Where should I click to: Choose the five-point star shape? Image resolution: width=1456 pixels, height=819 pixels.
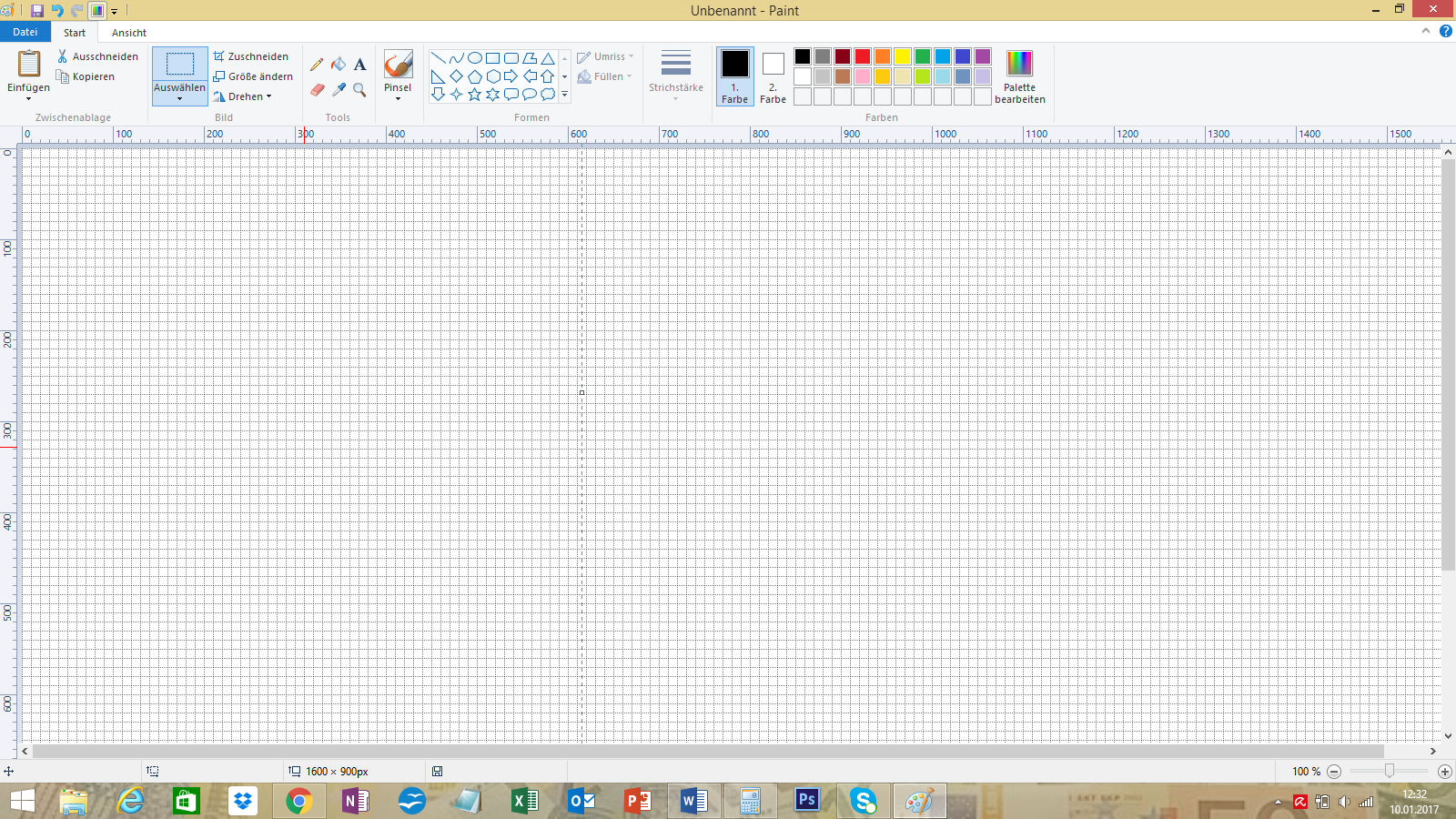click(474, 95)
